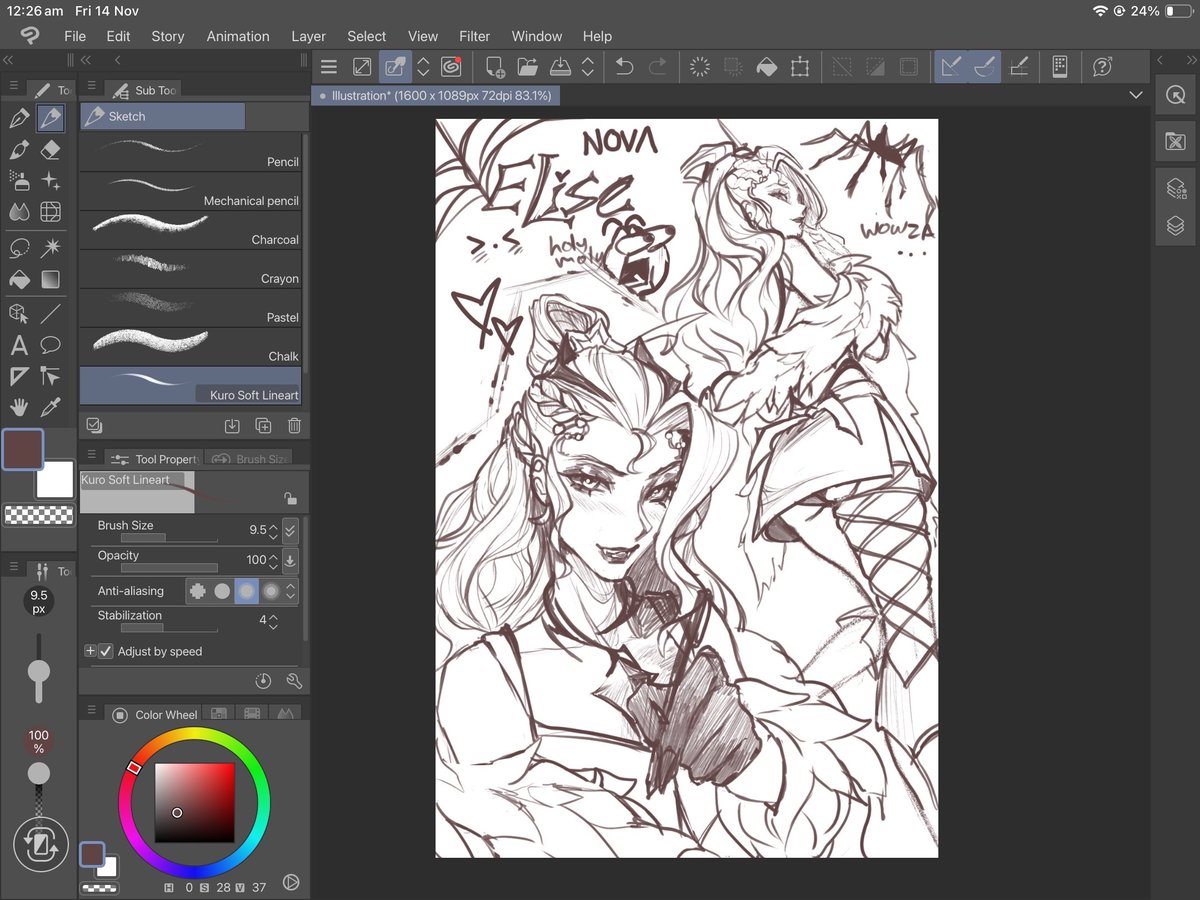1200x900 pixels.
Task: Click the color wheel saturation square
Action: pos(194,803)
